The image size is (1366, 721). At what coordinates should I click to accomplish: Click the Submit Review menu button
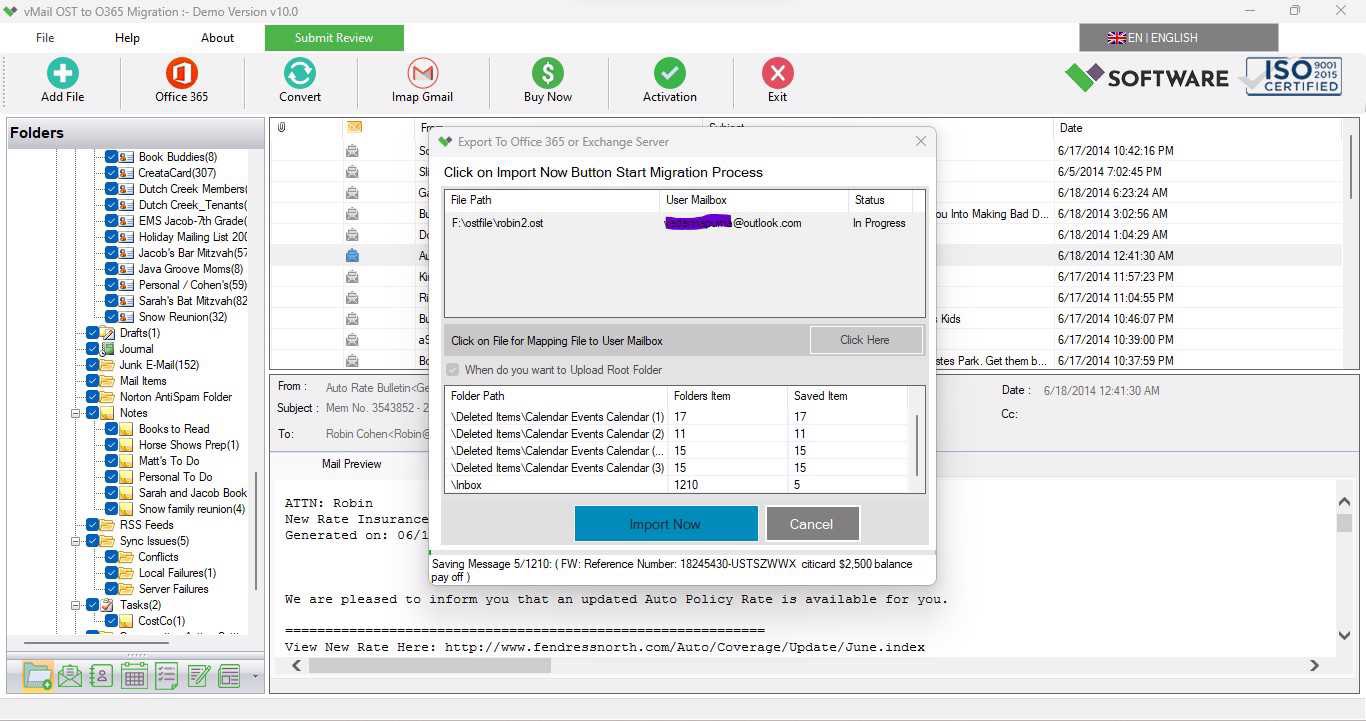coord(334,38)
